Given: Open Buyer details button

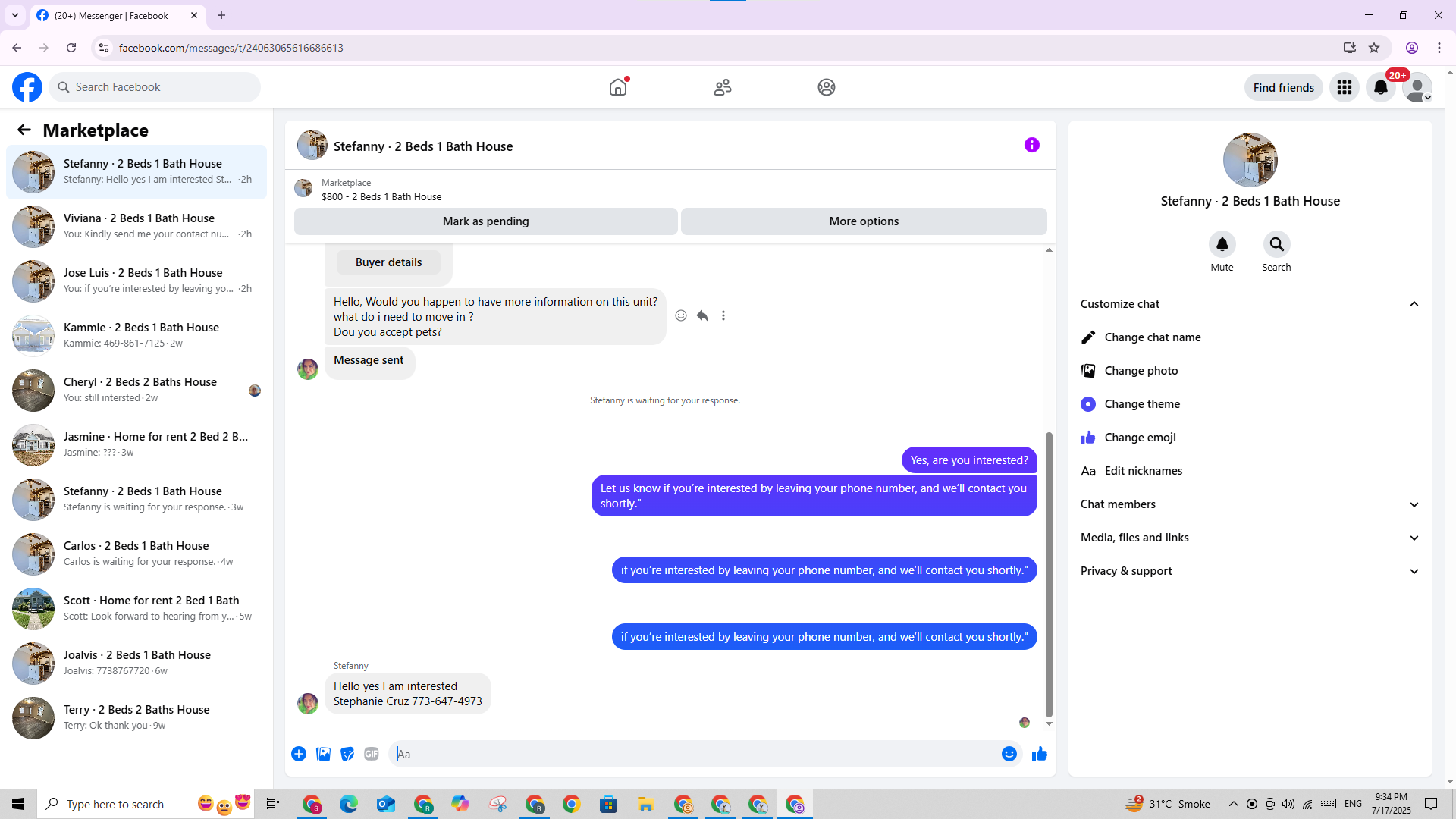Looking at the screenshot, I should [389, 262].
